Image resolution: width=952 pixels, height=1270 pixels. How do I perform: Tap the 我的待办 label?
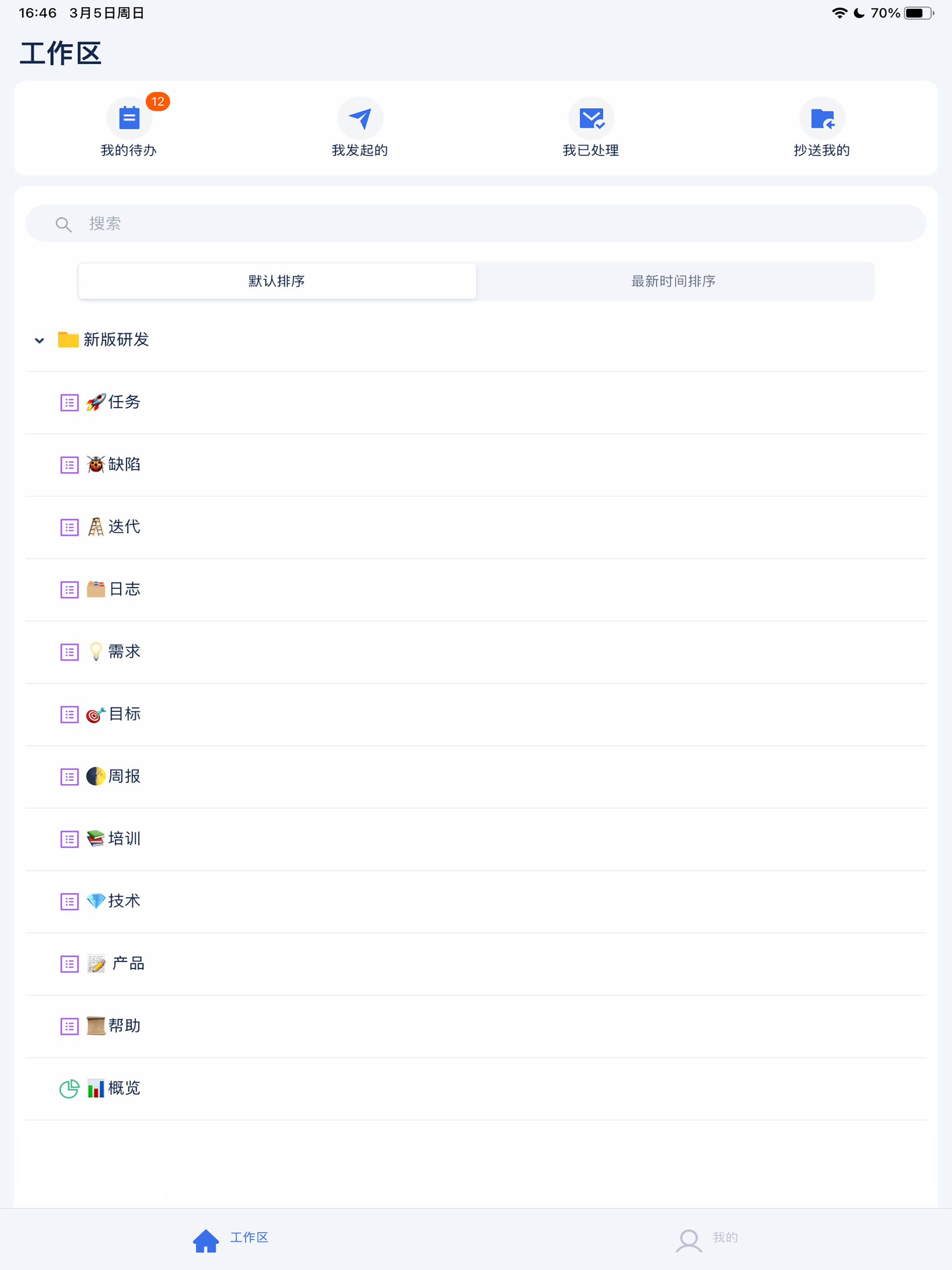tap(129, 151)
